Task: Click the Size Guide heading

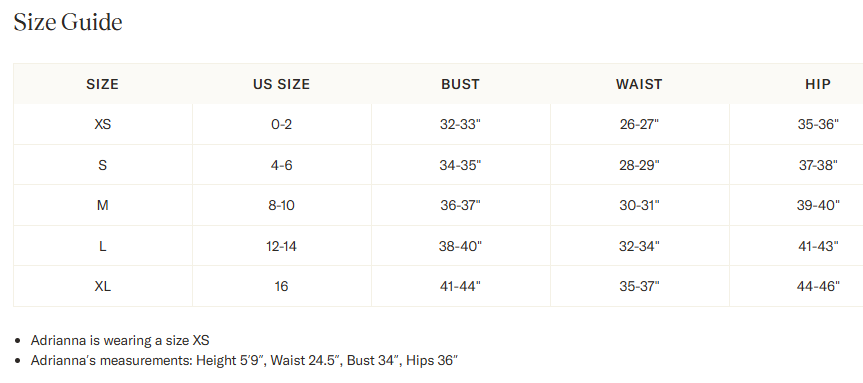Action: pos(68,23)
